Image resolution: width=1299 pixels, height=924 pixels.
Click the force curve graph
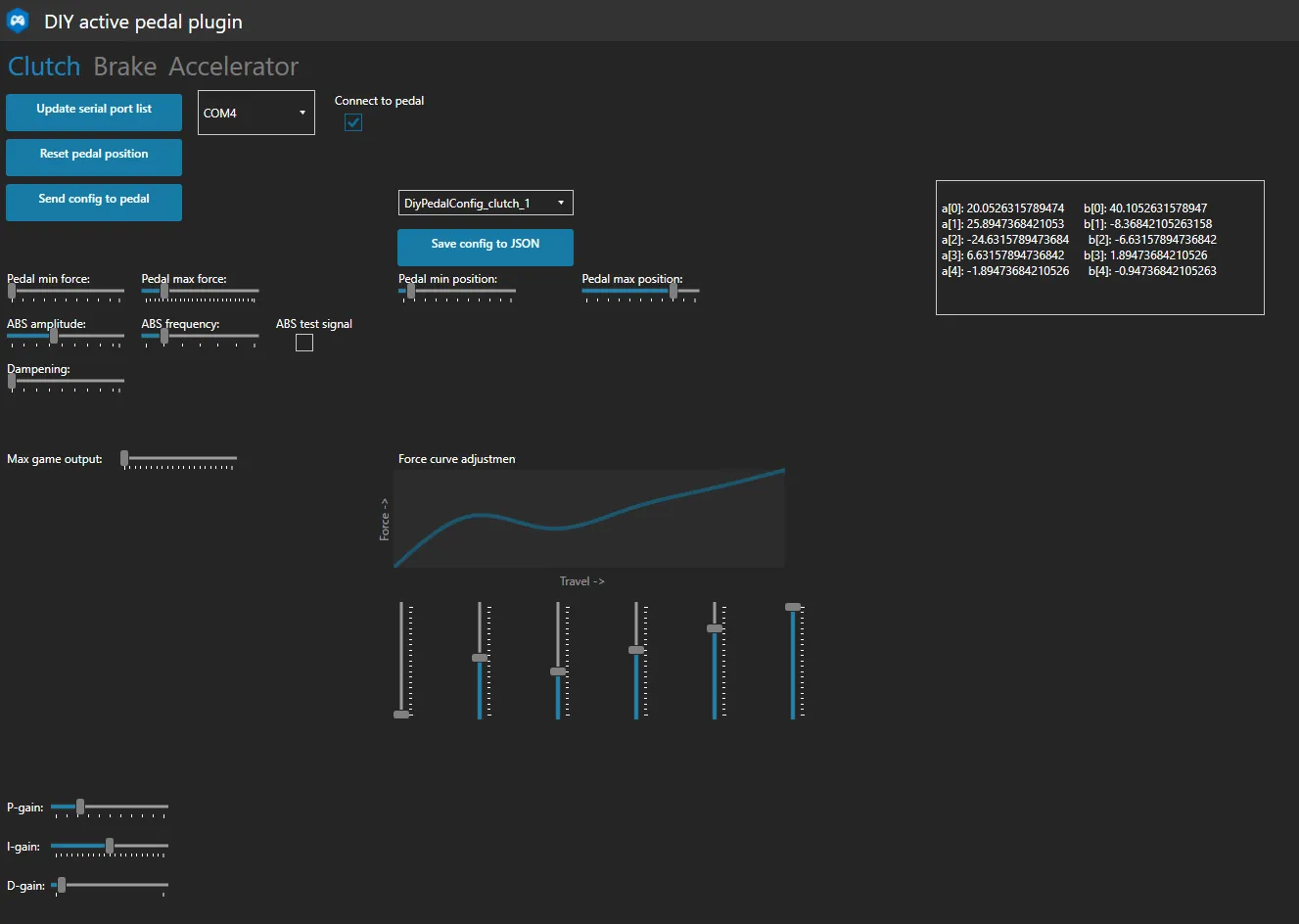[589, 519]
